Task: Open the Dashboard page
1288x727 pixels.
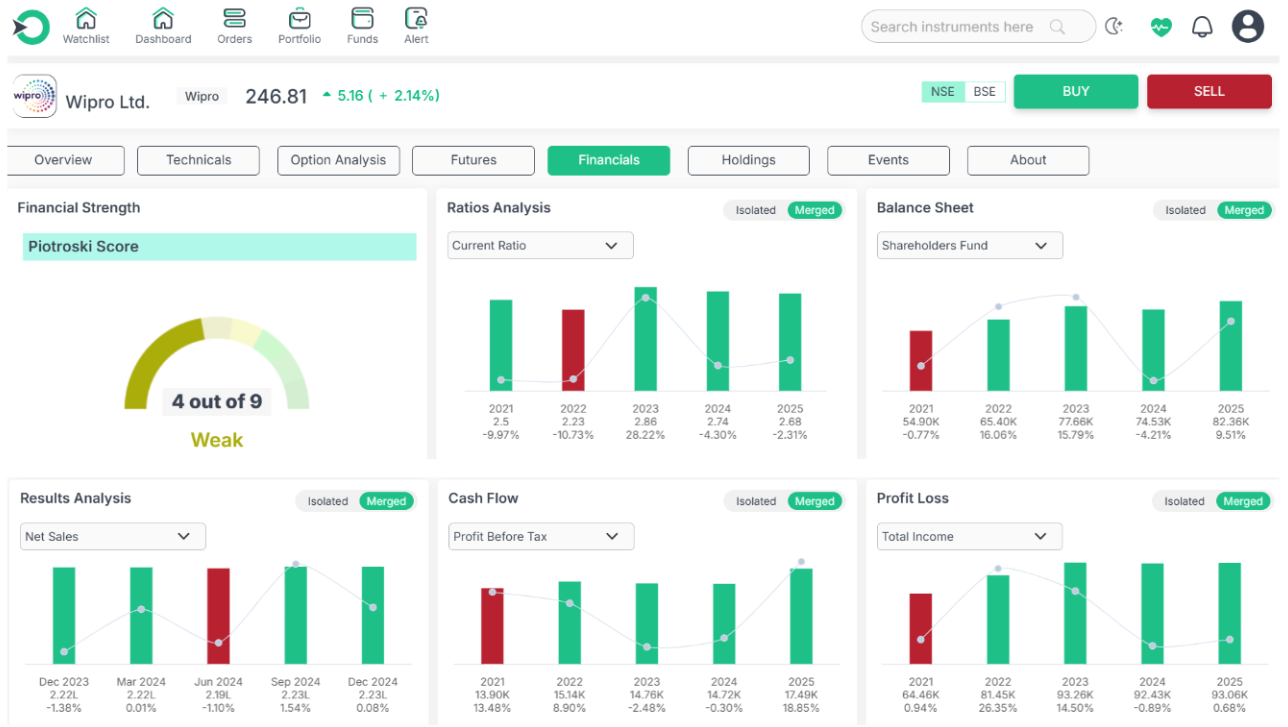Action: 163,26
